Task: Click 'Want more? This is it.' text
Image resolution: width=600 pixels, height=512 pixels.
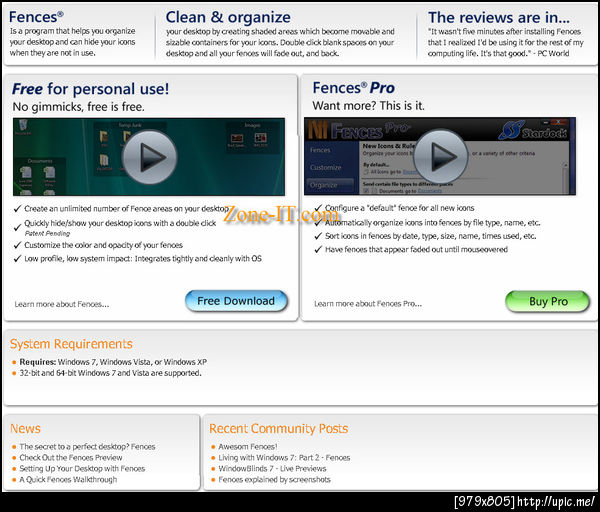Action: click(368, 106)
